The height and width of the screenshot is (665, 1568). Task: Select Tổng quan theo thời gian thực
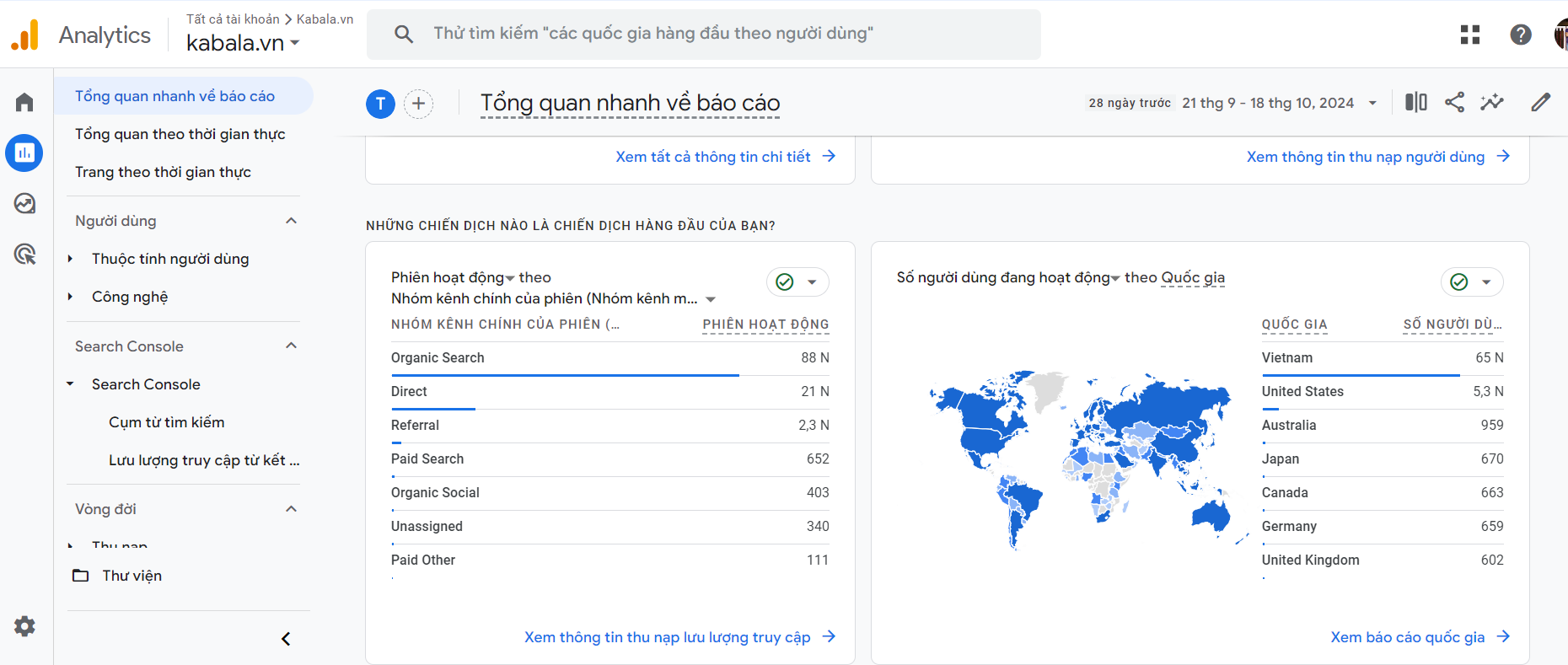pos(180,134)
